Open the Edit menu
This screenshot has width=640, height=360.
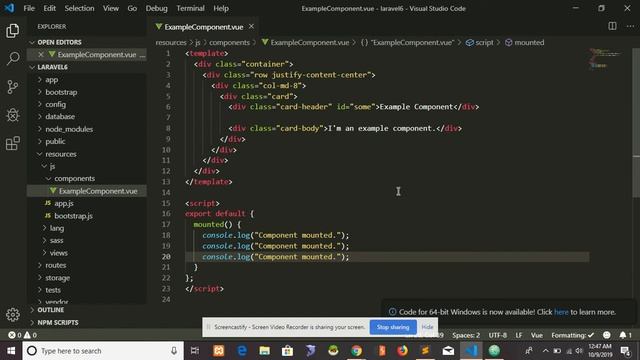[x=49, y=8]
